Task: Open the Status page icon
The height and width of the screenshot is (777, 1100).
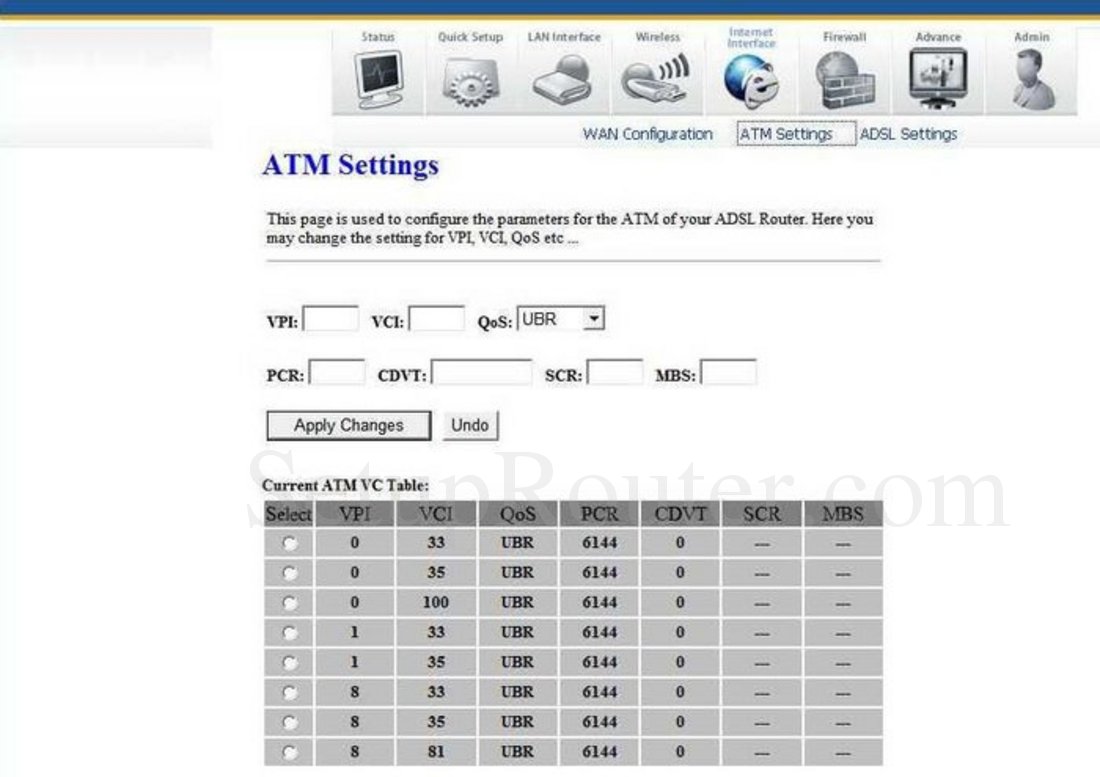Action: point(377,78)
